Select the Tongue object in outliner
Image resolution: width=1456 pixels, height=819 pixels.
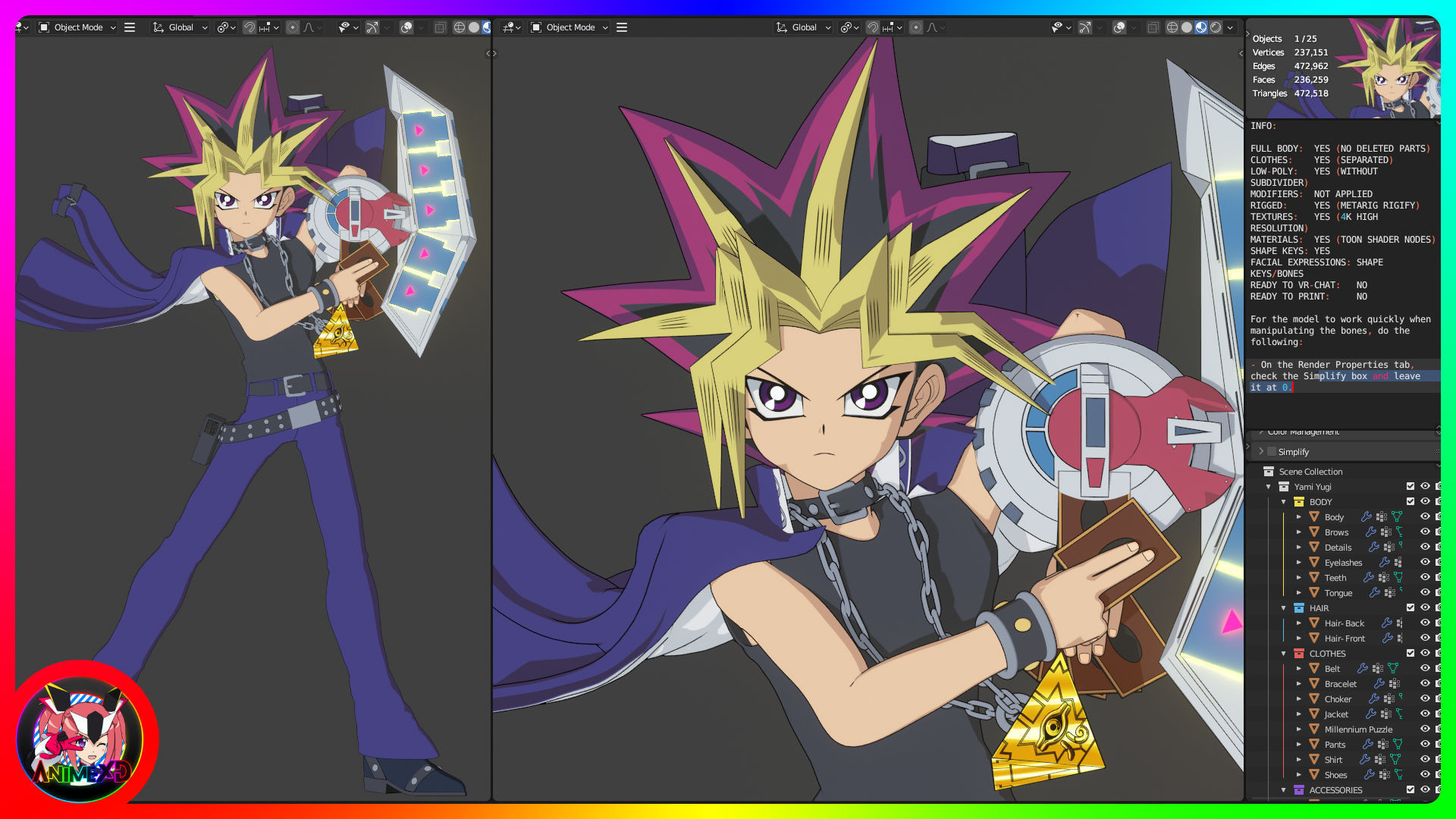click(1338, 592)
